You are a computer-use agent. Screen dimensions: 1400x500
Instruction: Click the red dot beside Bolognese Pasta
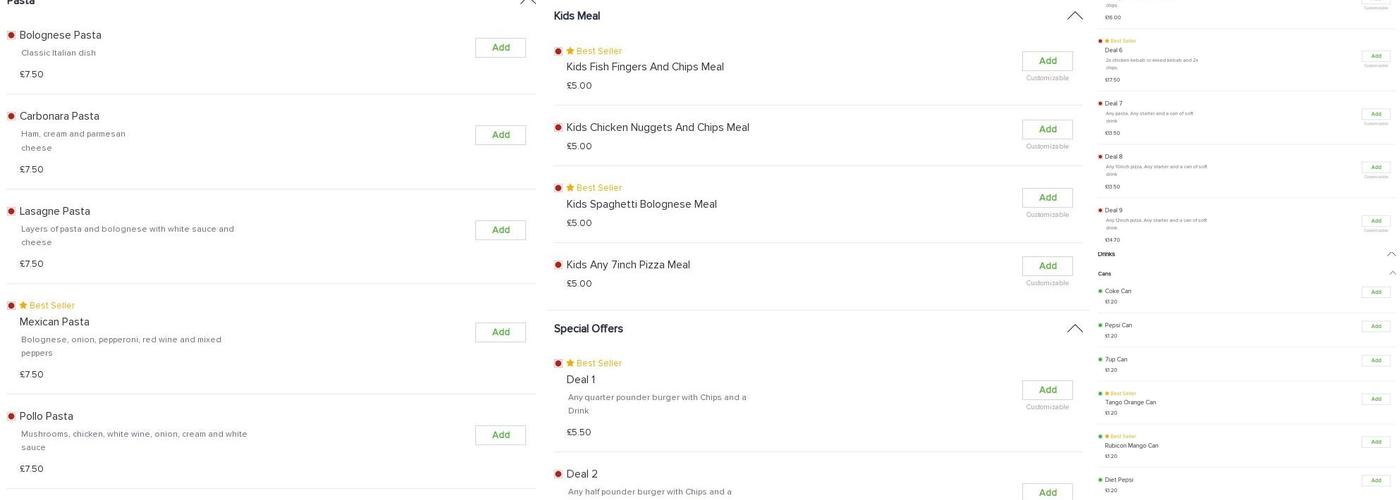coord(11,35)
